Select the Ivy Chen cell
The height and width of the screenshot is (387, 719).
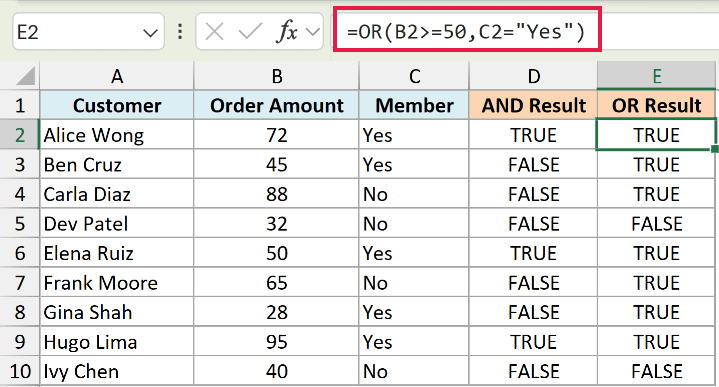[x=117, y=371]
